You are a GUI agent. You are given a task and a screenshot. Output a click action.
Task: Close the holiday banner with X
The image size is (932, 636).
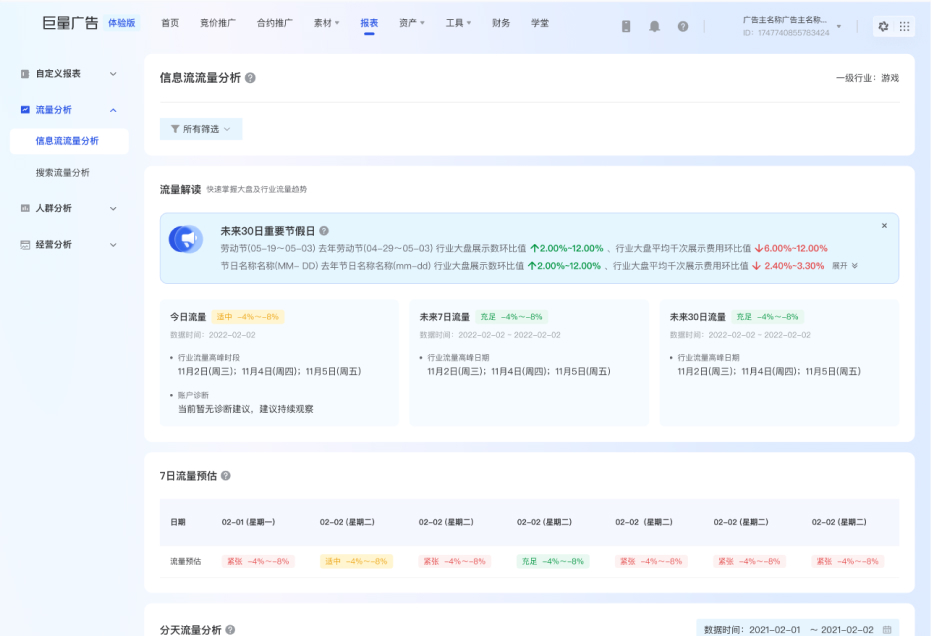(884, 225)
